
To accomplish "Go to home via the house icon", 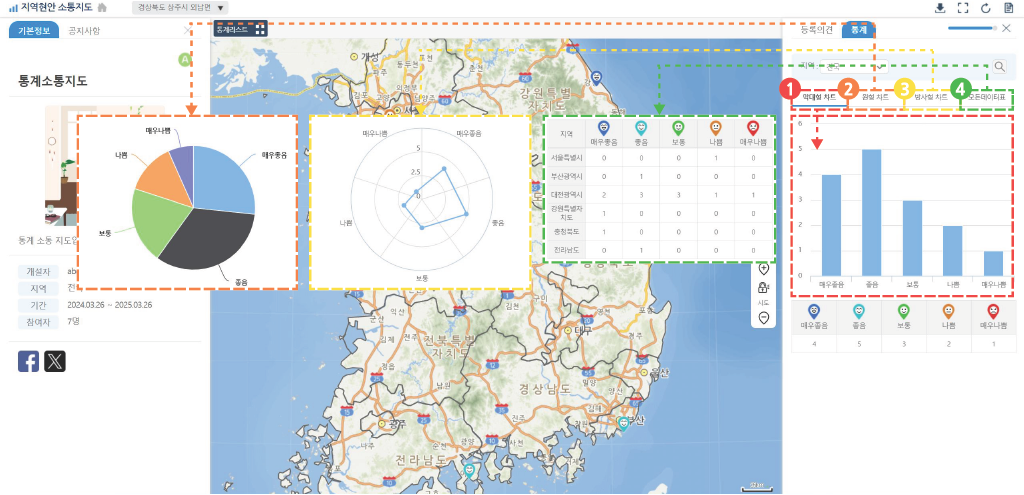I will [x=102, y=8].
